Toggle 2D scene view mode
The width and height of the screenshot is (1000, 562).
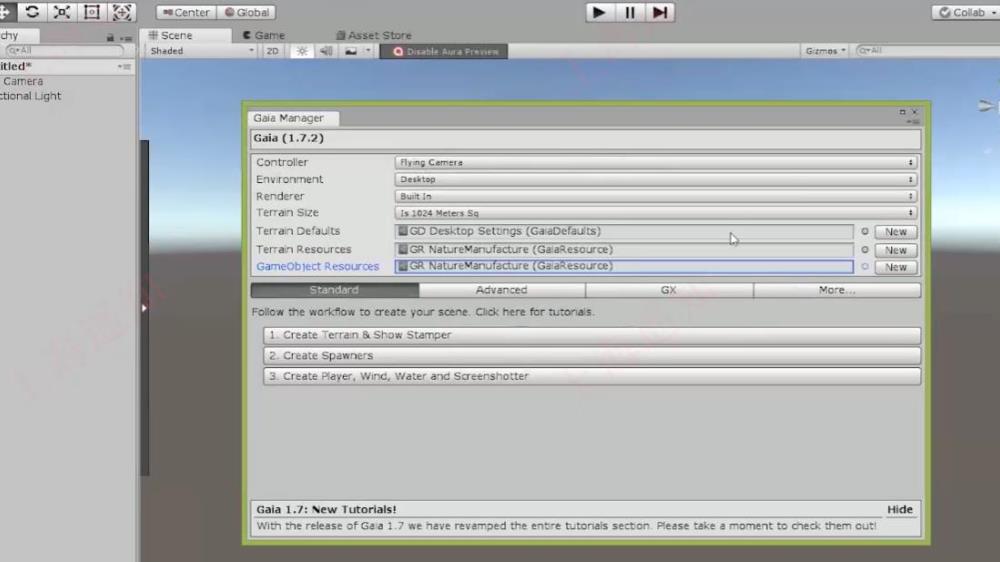pyautogui.click(x=272, y=51)
